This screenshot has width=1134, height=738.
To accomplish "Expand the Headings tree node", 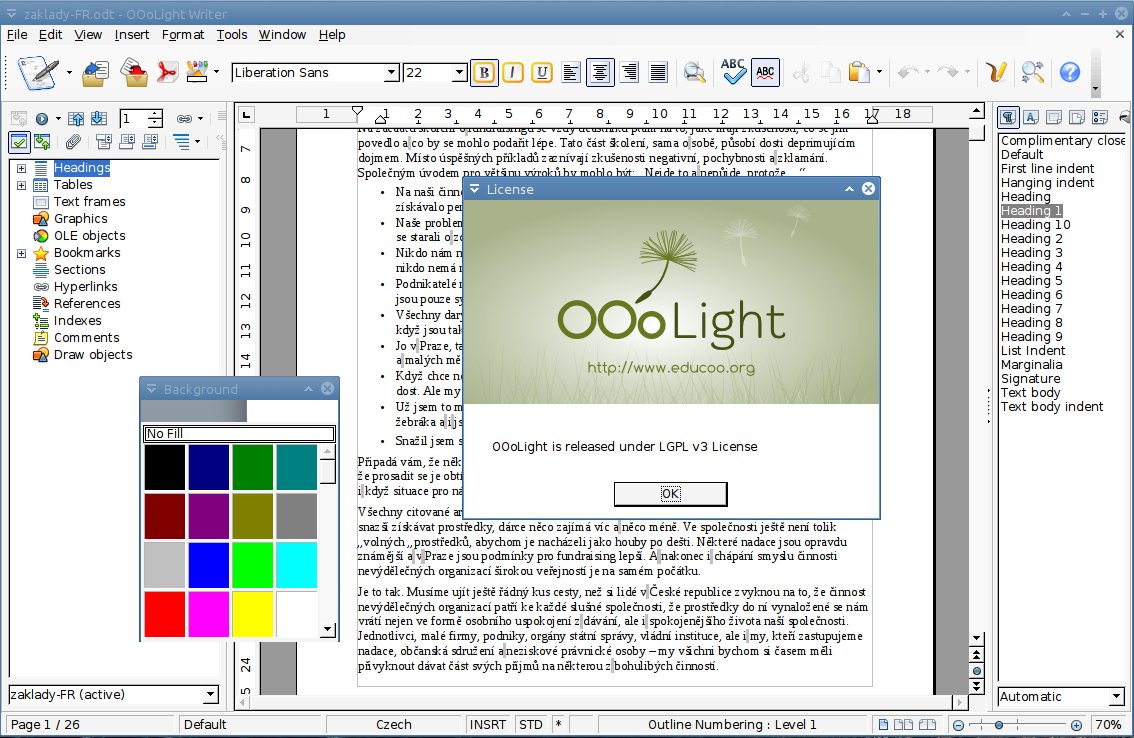I will point(21,168).
